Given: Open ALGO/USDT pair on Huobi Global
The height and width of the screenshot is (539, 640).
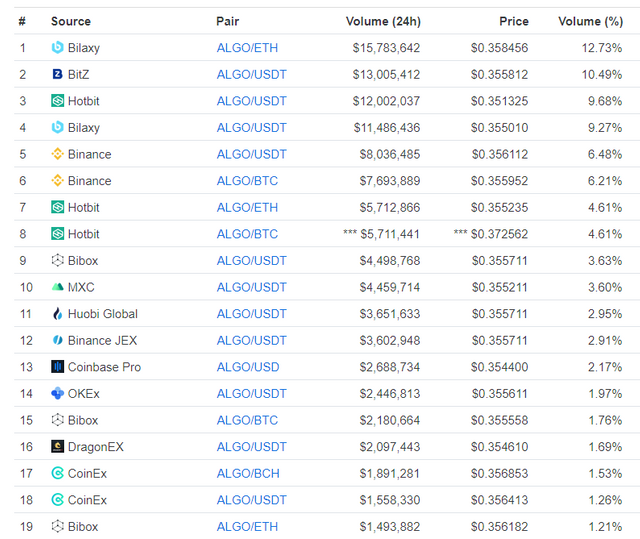Looking at the screenshot, I should [251, 314].
